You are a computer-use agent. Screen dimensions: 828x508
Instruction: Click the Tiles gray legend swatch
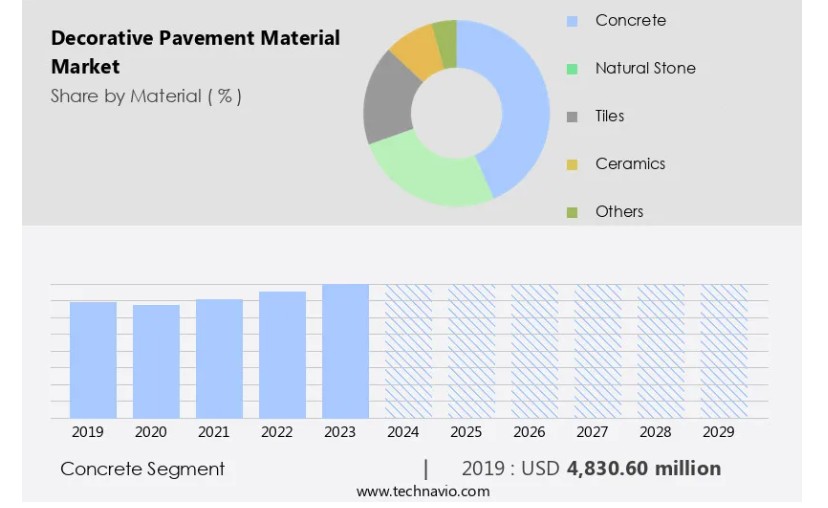(x=572, y=117)
